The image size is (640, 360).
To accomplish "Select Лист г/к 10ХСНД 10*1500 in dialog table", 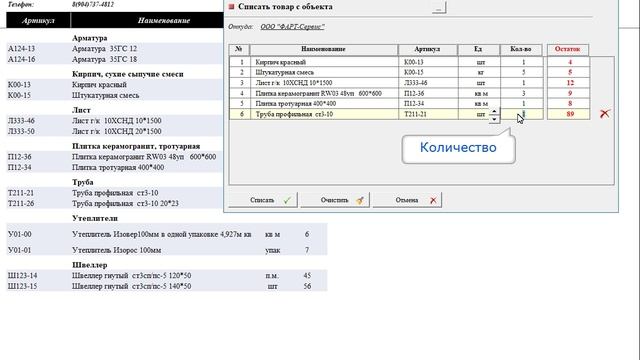I will pyautogui.click(x=386, y=83).
